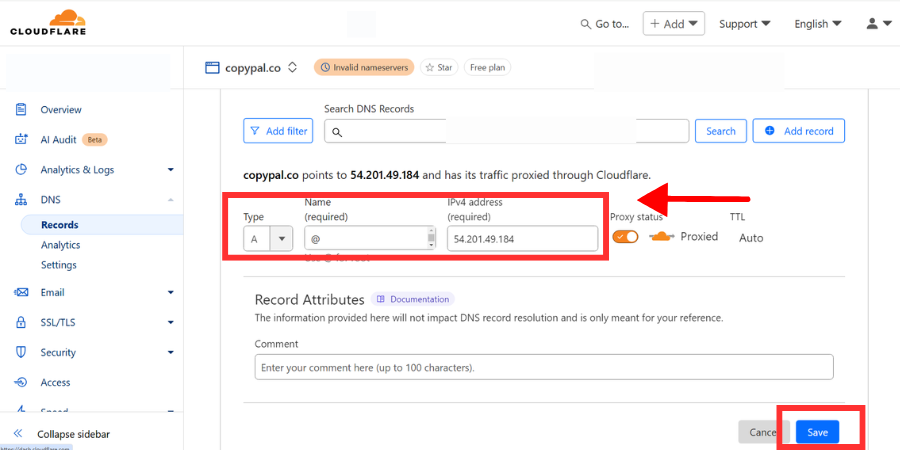Open the Record Attributes Documentation link
Screen dimensions: 900x450
413,299
